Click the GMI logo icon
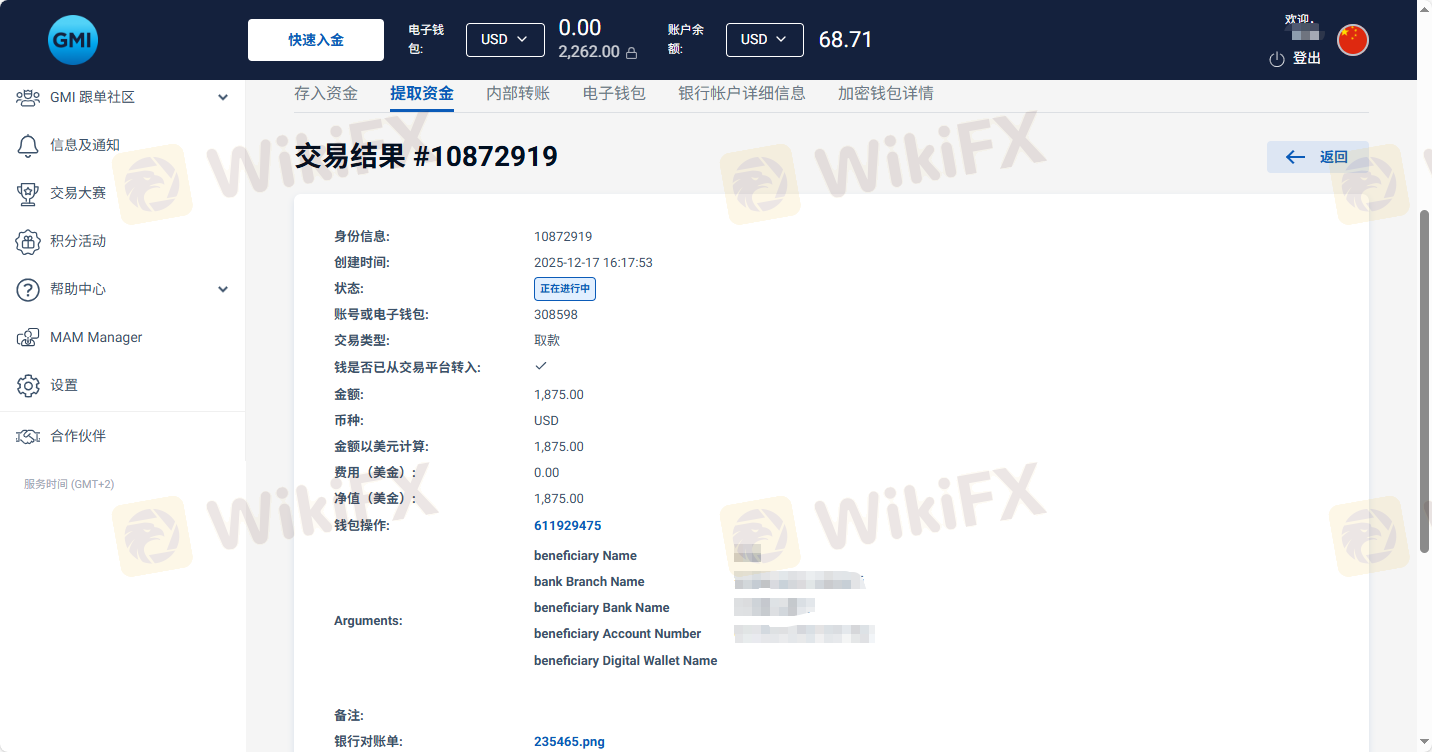 click(72, 40)
